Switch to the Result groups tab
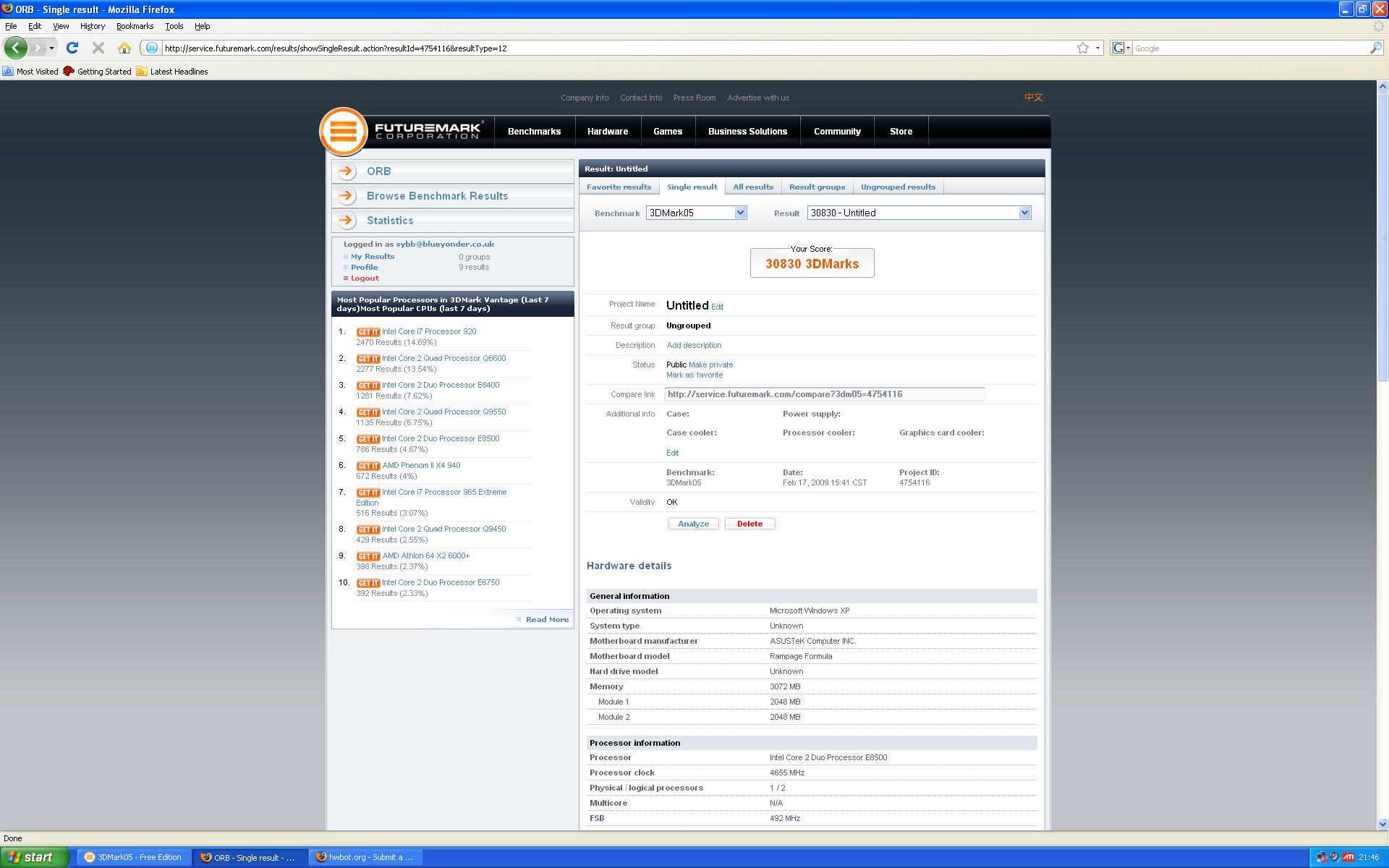 (x=817, y=187)
